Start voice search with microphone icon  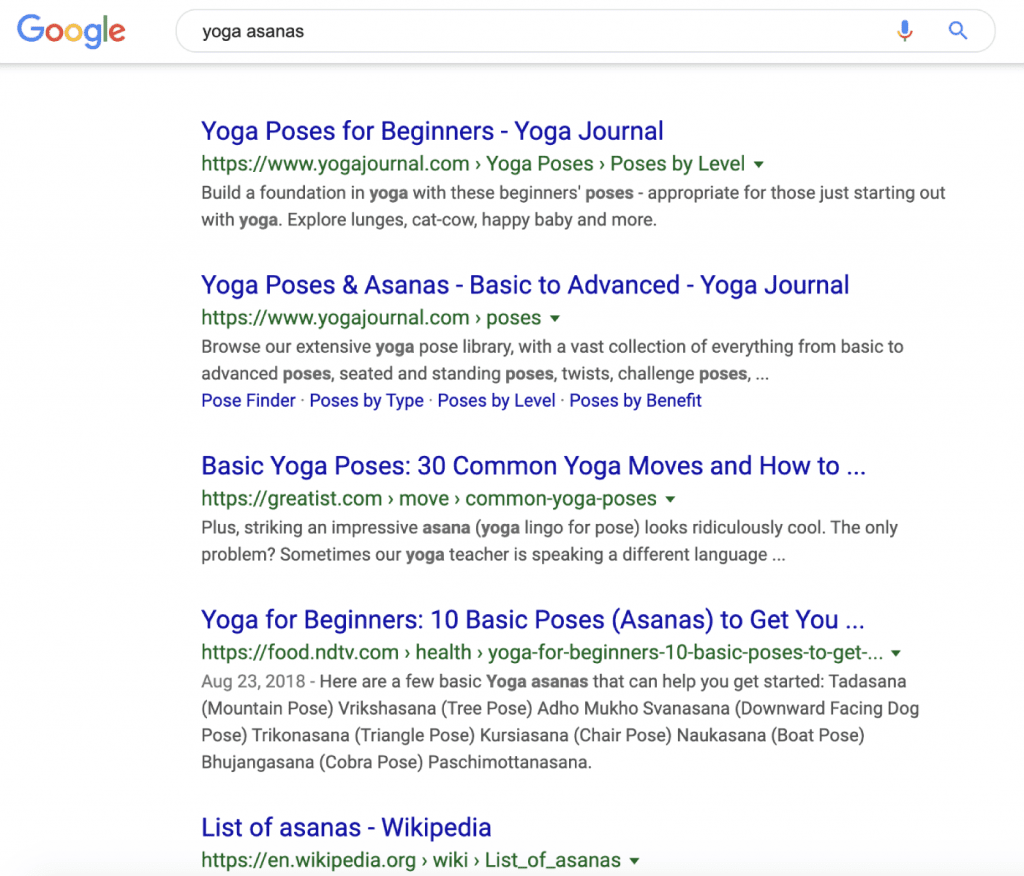904,31
